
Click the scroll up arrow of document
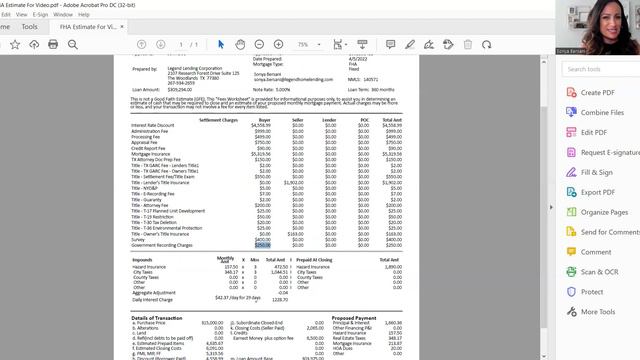544,62
